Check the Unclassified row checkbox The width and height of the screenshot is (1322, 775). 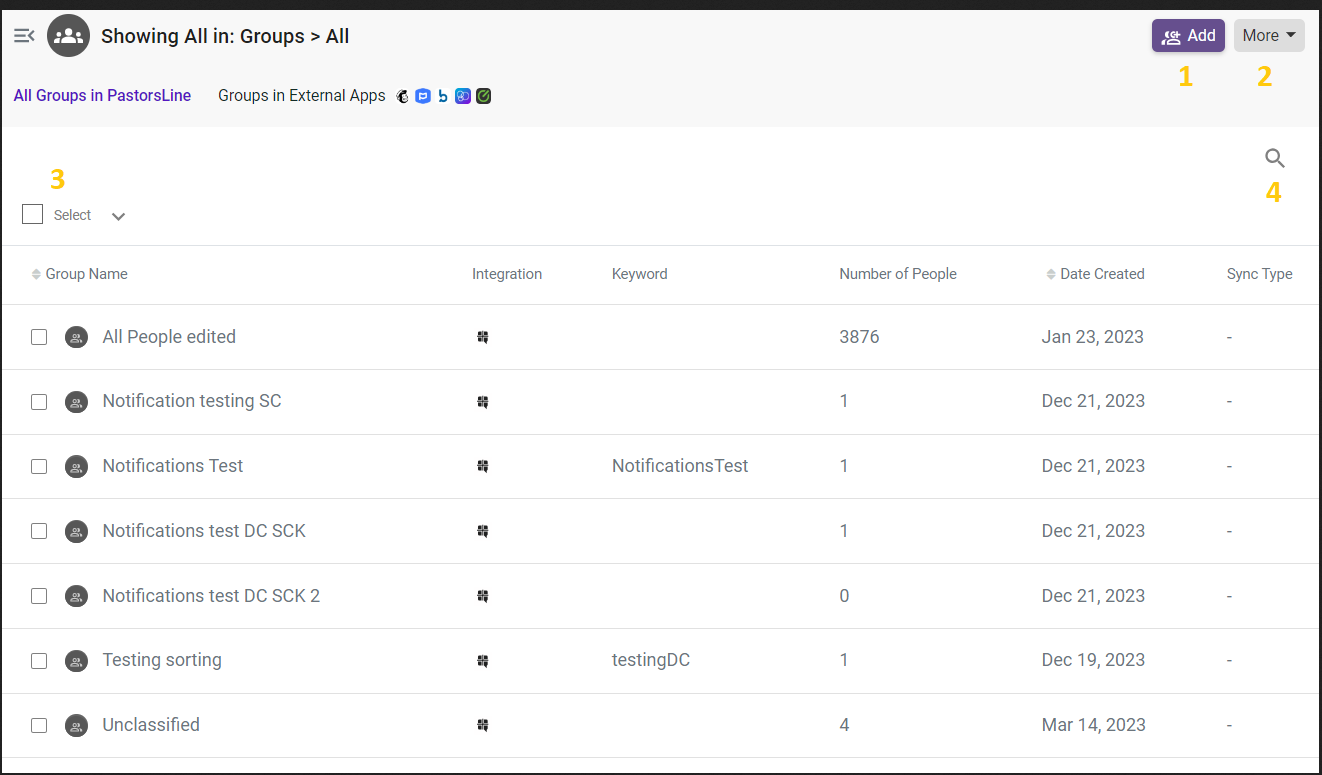click(x=39, y=725)
